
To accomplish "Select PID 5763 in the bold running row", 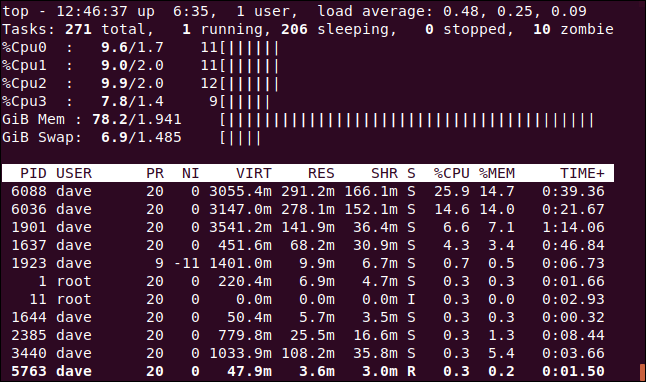I will click(x=29, y=371).
